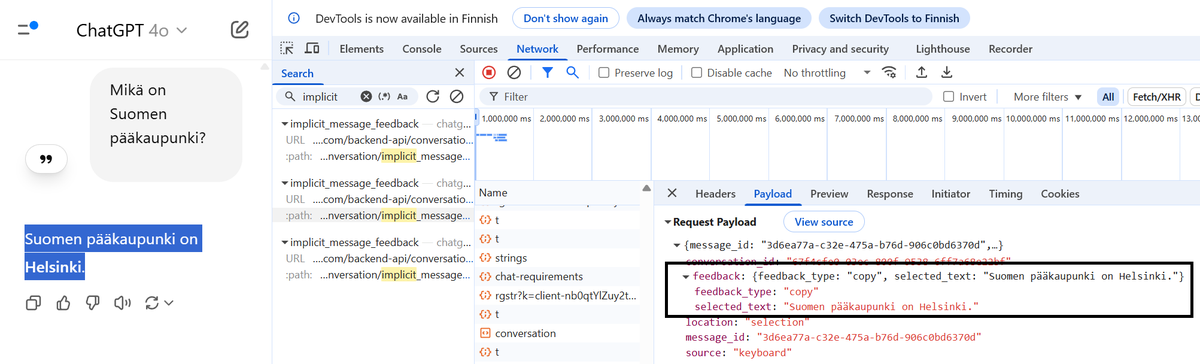Stop recording the network log

click(489, 72)
